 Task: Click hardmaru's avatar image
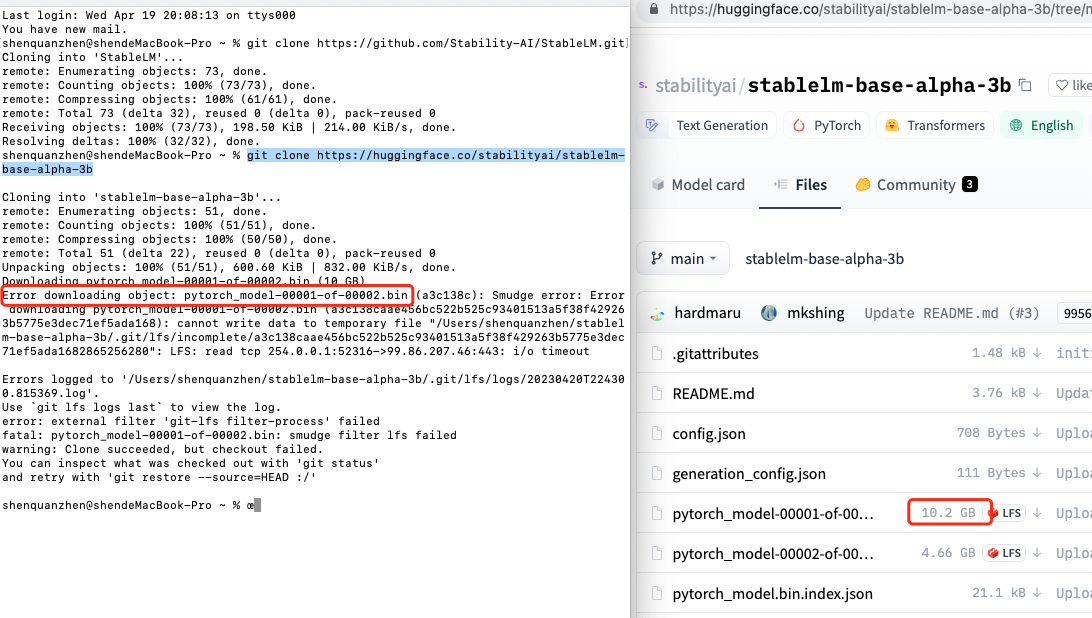tap(657, 314)
